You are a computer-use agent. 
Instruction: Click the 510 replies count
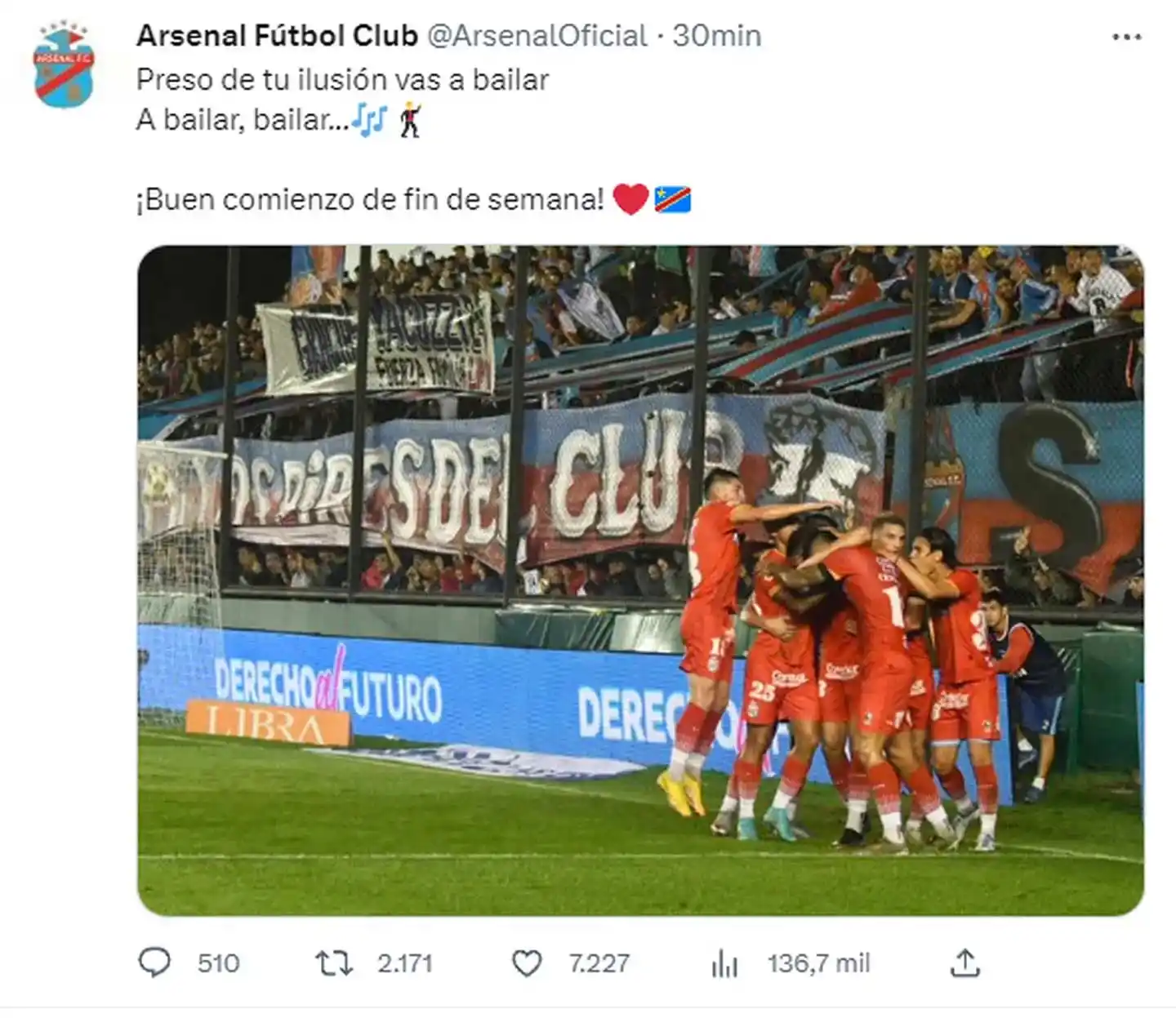pos(218,963)
